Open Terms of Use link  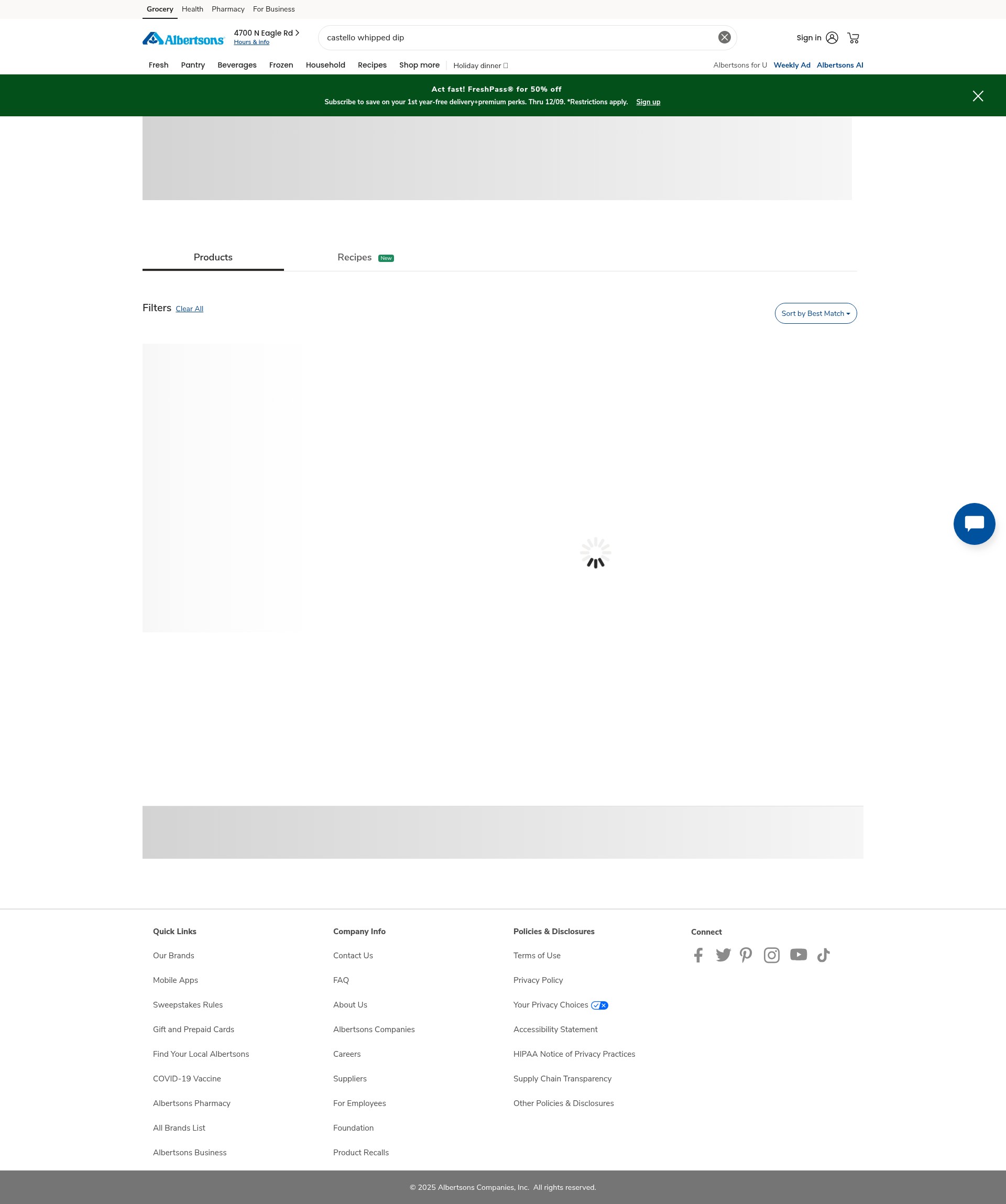537,955
